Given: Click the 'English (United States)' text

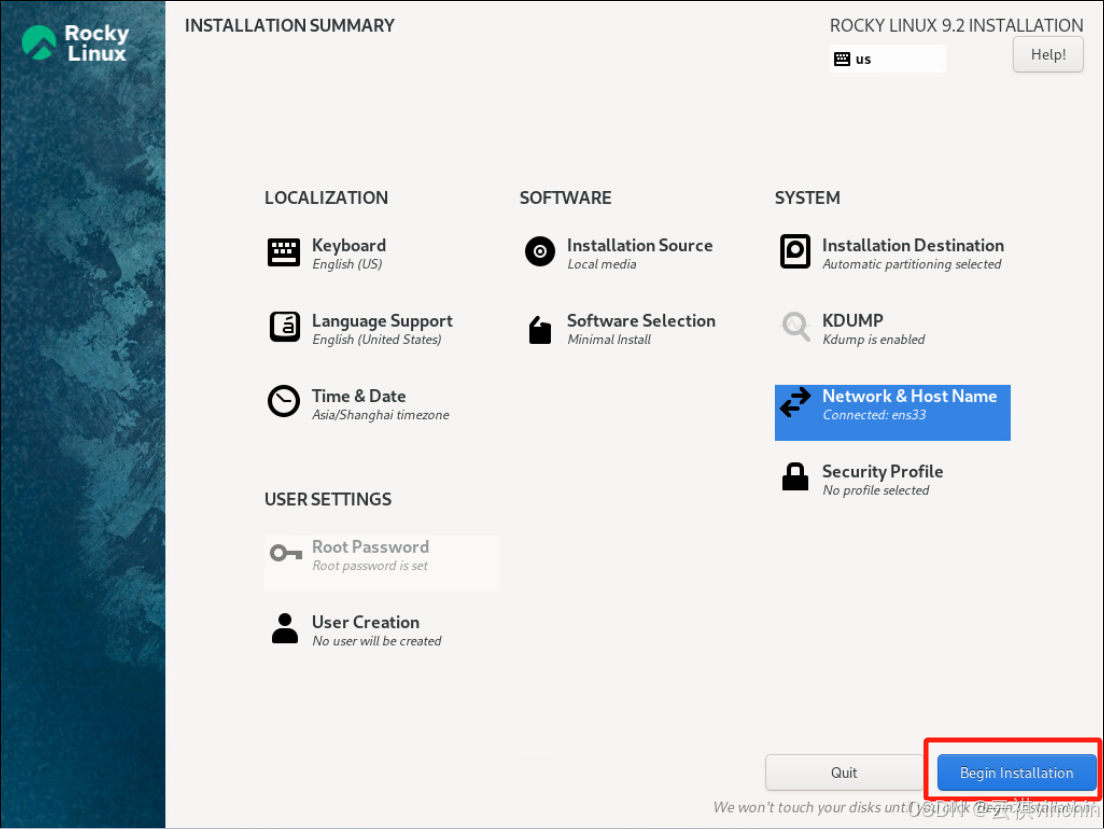Looking at the screenshot, I should 377,339.
